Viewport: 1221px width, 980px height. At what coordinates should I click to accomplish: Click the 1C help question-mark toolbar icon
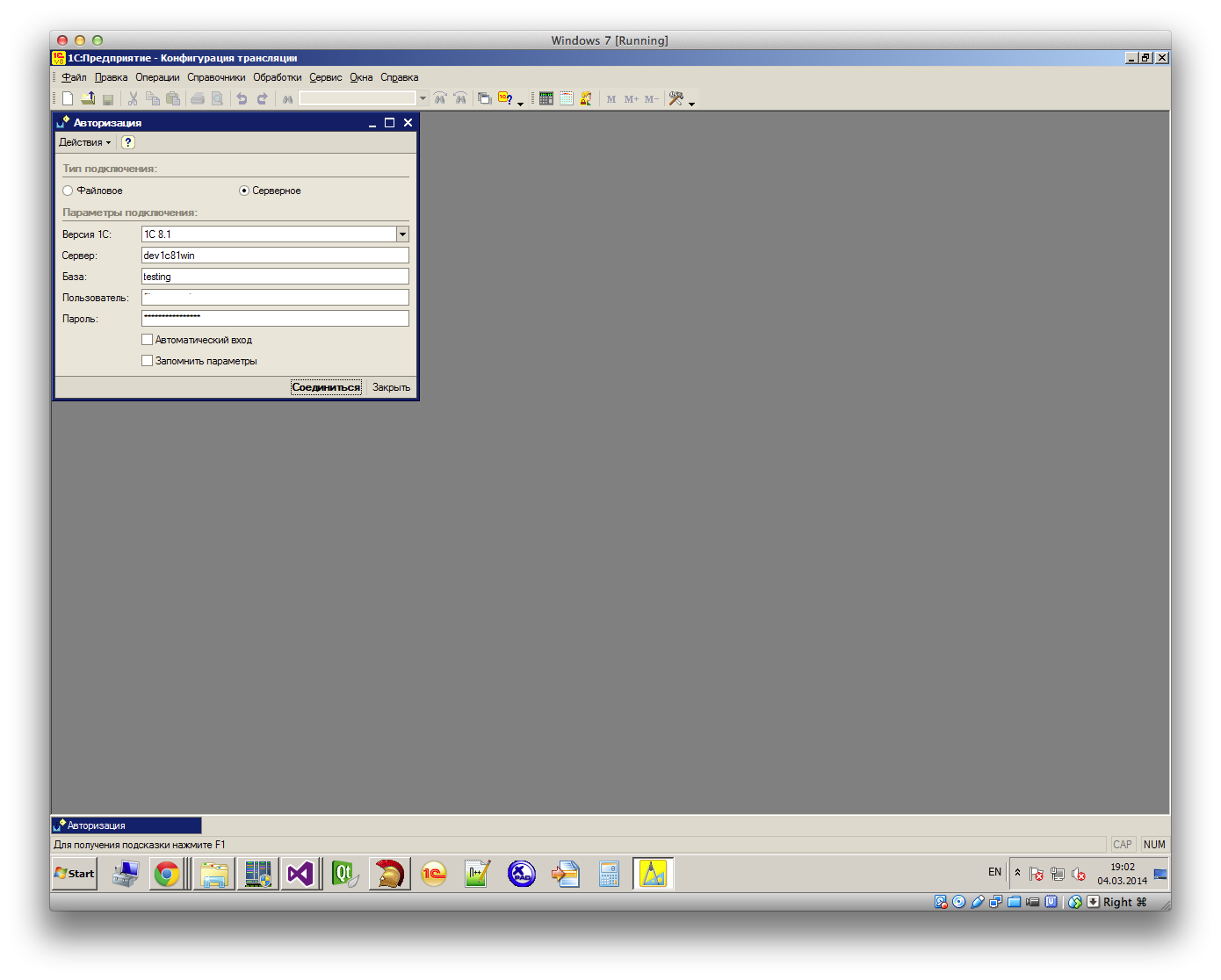click(x=505, y=98)
